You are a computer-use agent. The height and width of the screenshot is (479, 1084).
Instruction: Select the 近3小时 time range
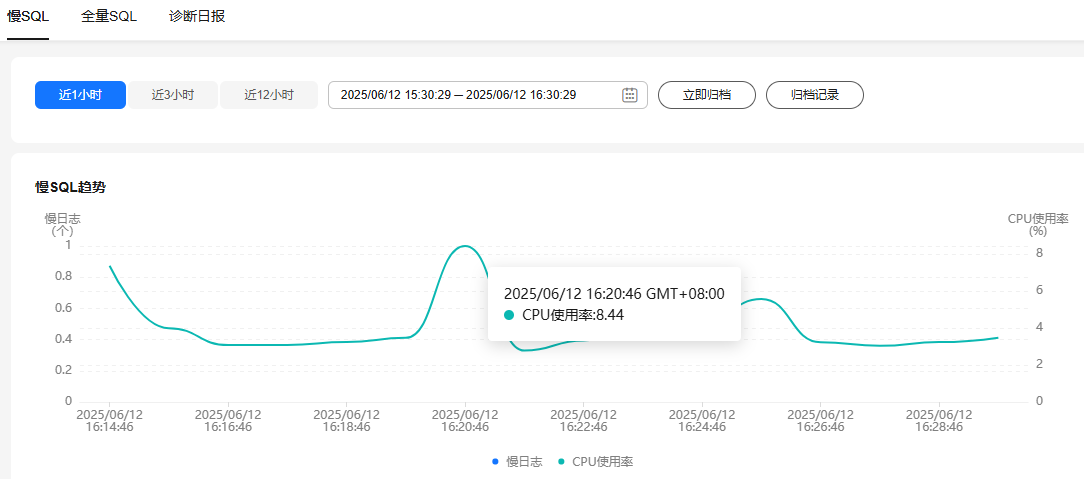[x=173, y=95]
